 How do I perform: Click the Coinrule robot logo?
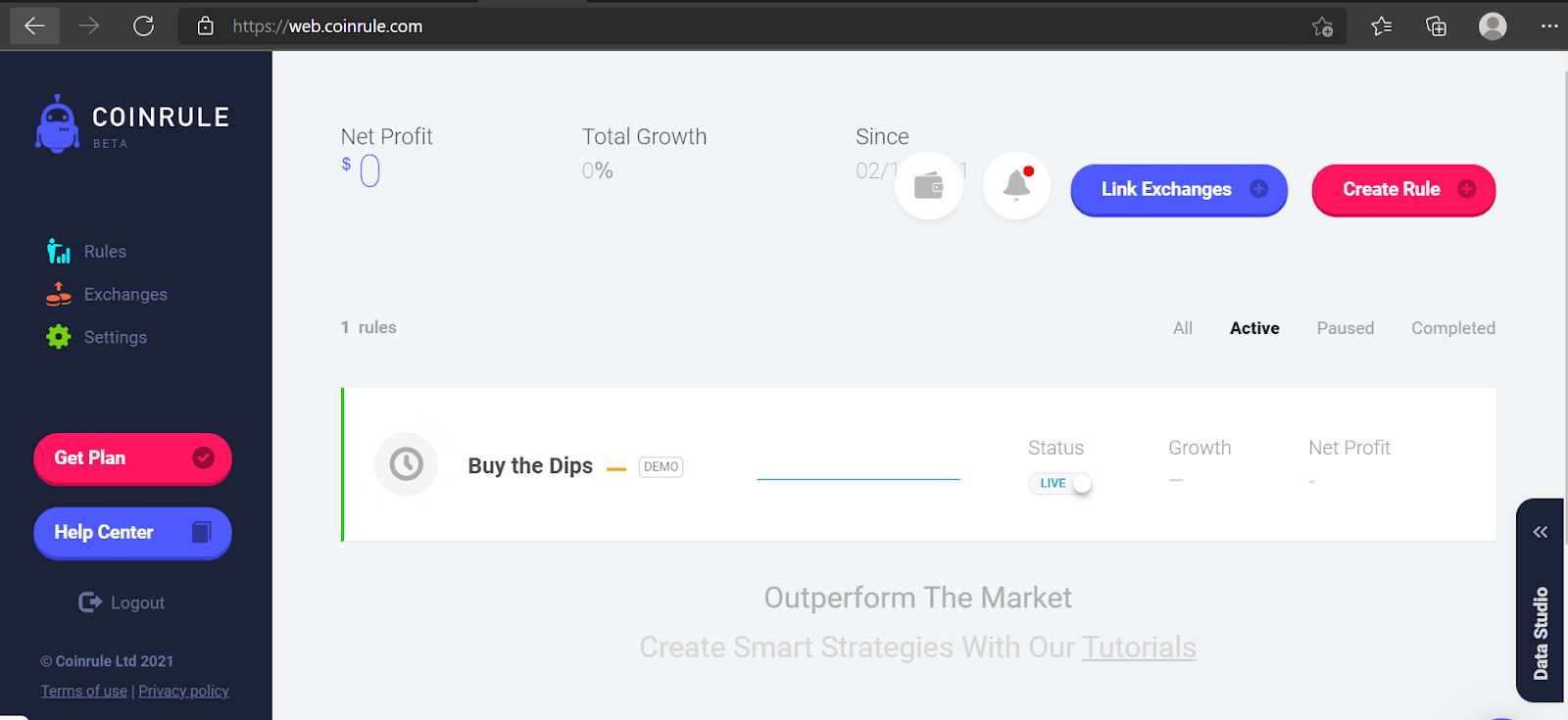(x=57, y=123)
